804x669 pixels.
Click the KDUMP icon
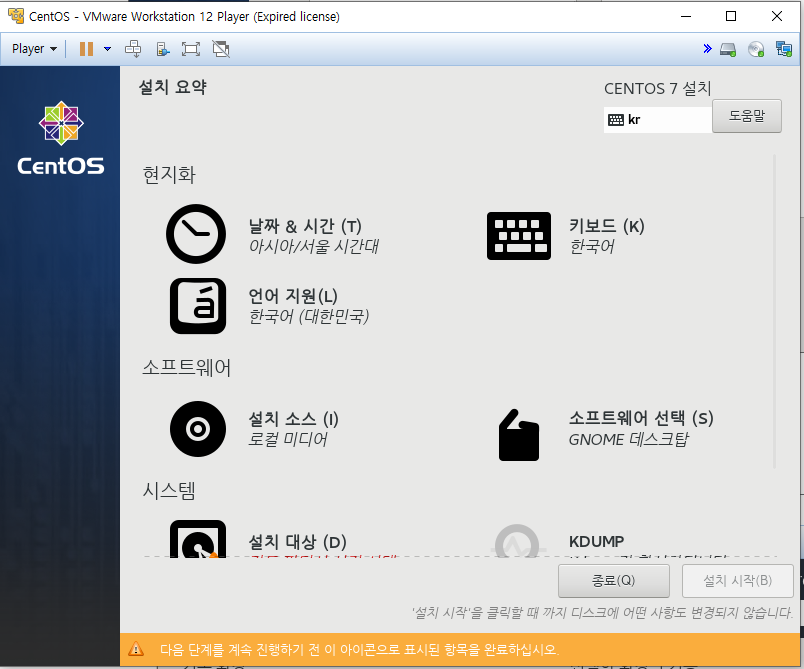(517, 541)
